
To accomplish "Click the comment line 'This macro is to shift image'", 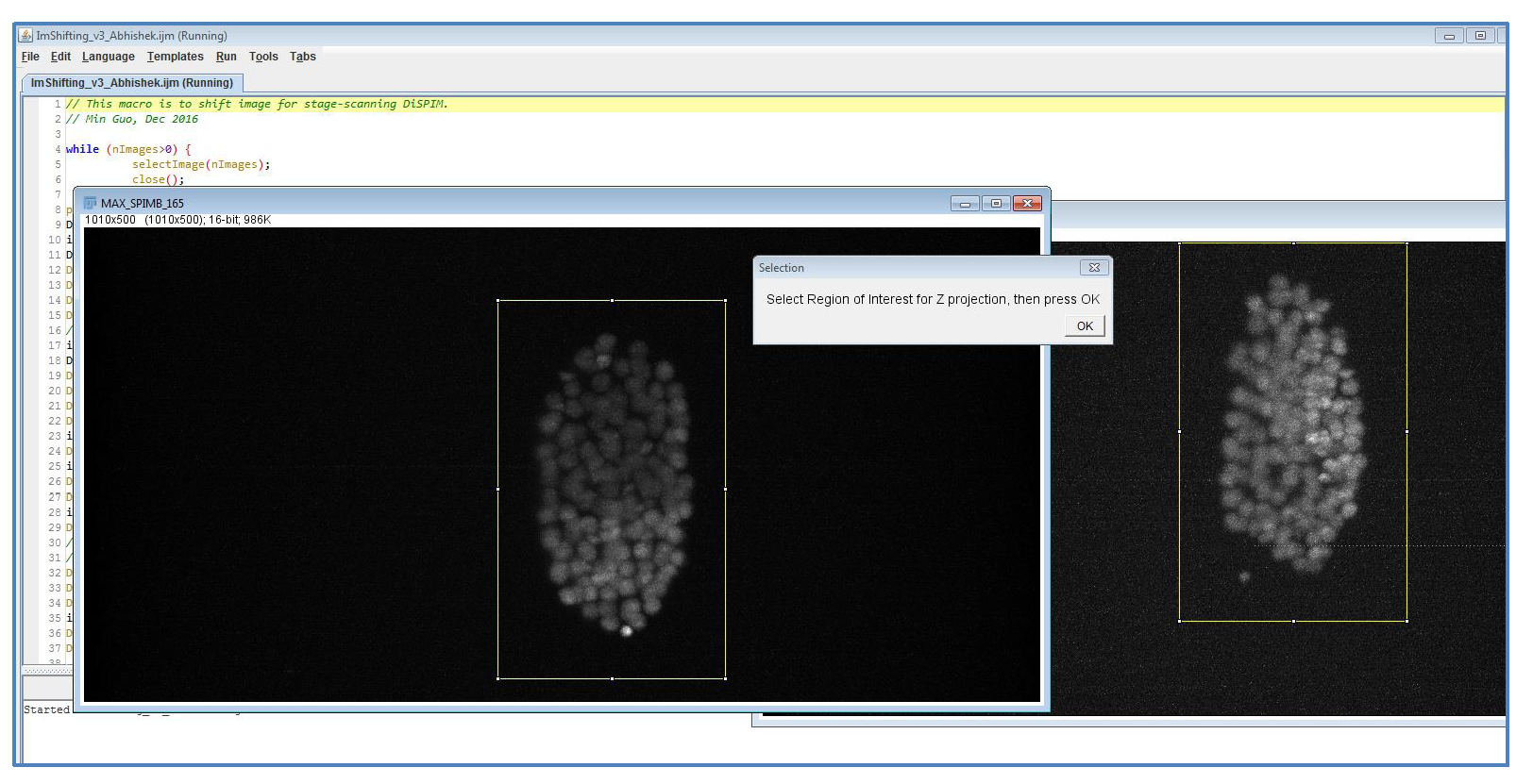I will click(x=257, y=104).
